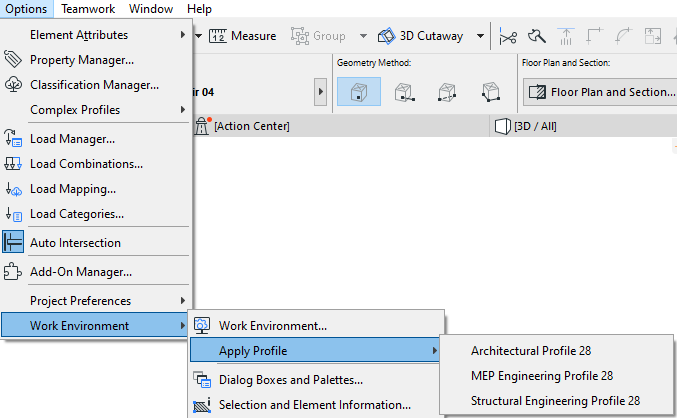Open the Group dropdown arrow
The width and height of the screenshot is (677, 418).
(364, 36)
